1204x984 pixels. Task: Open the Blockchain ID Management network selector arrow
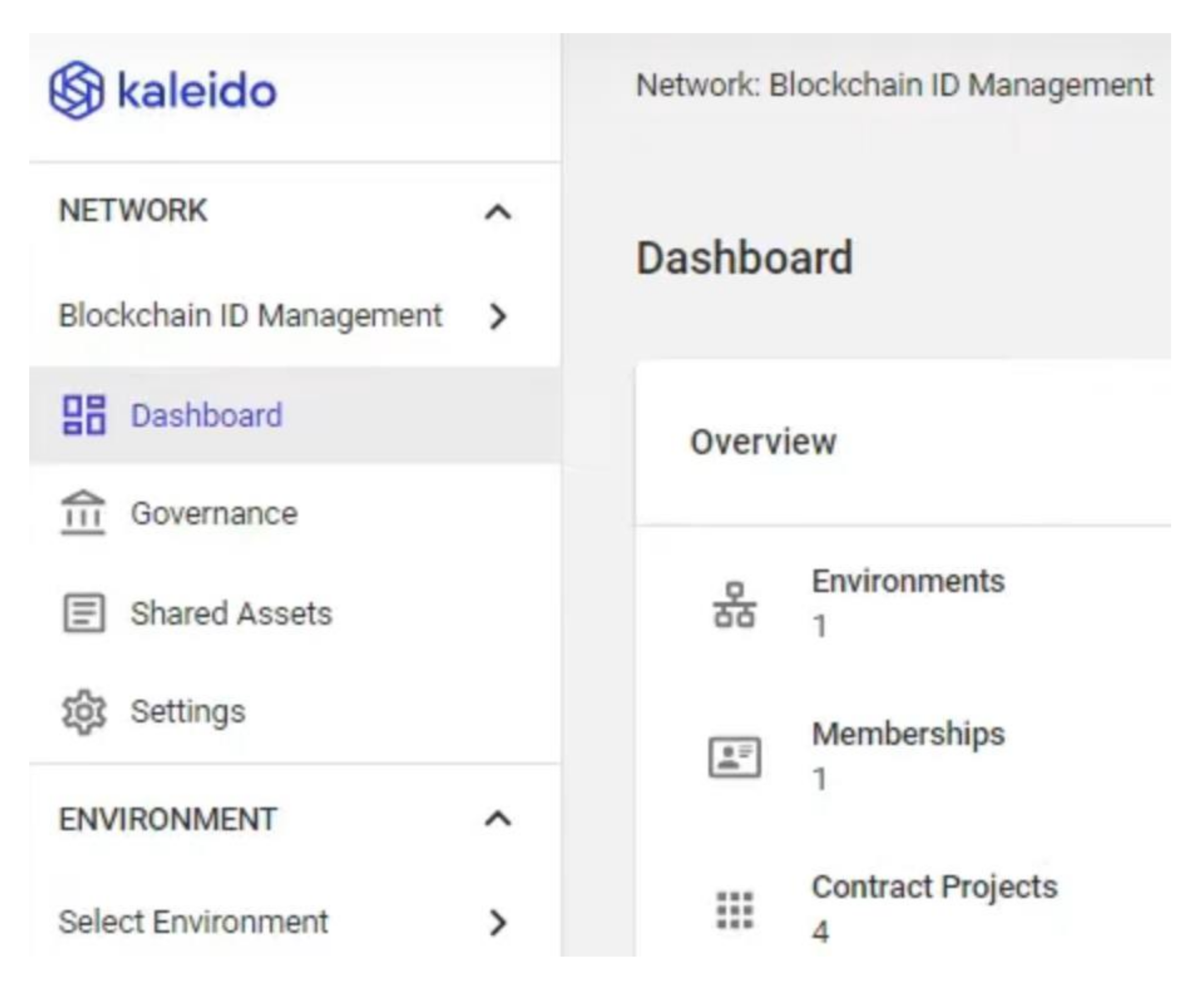click(x=498, y=316)
